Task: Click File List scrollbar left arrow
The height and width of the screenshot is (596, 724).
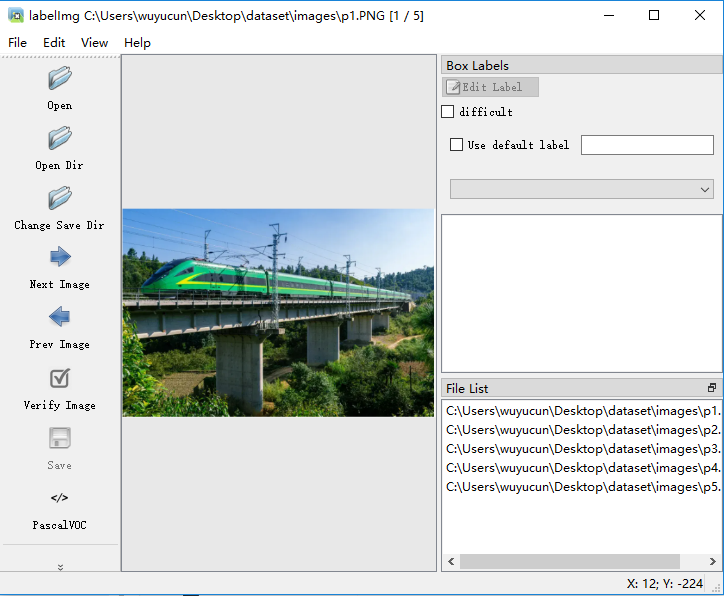Action: tap(451, 561)
